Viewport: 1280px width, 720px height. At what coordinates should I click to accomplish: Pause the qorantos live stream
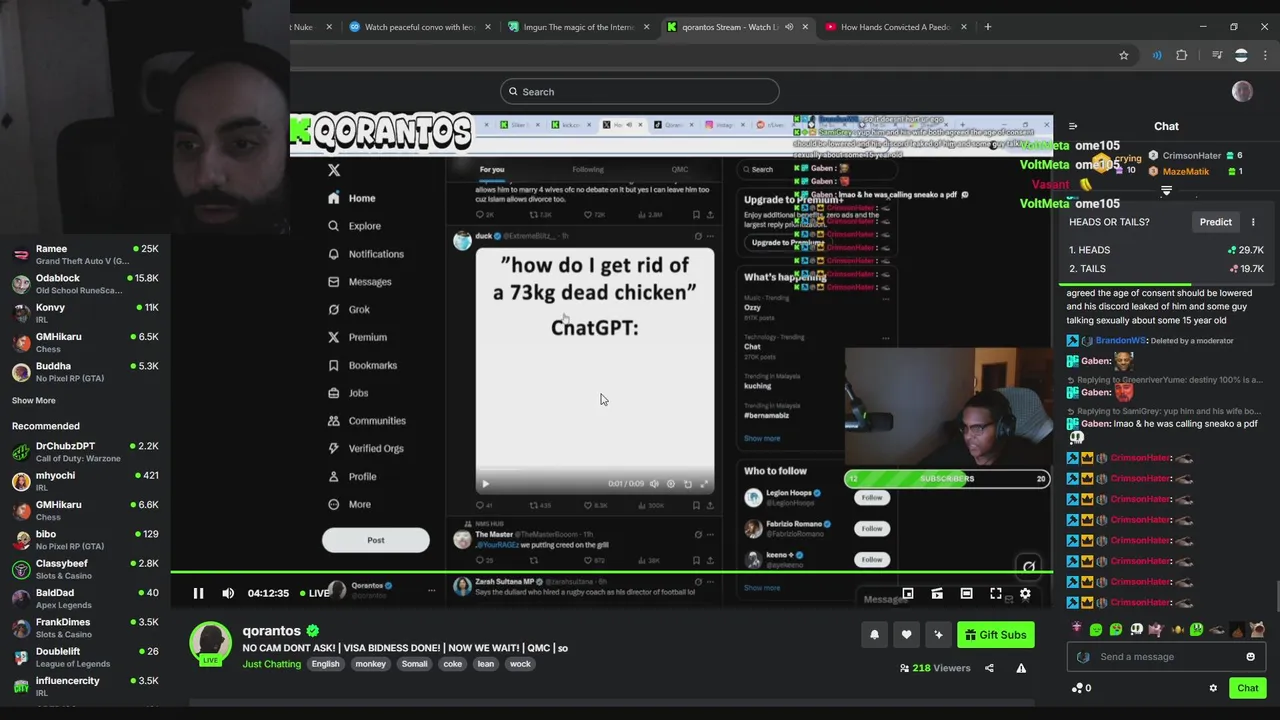click(x=198, y=593)
